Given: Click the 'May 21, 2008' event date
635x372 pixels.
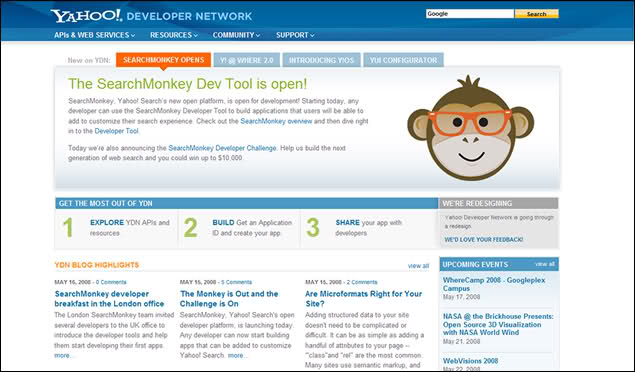Looking at the screenshot, I should point(461,341).
